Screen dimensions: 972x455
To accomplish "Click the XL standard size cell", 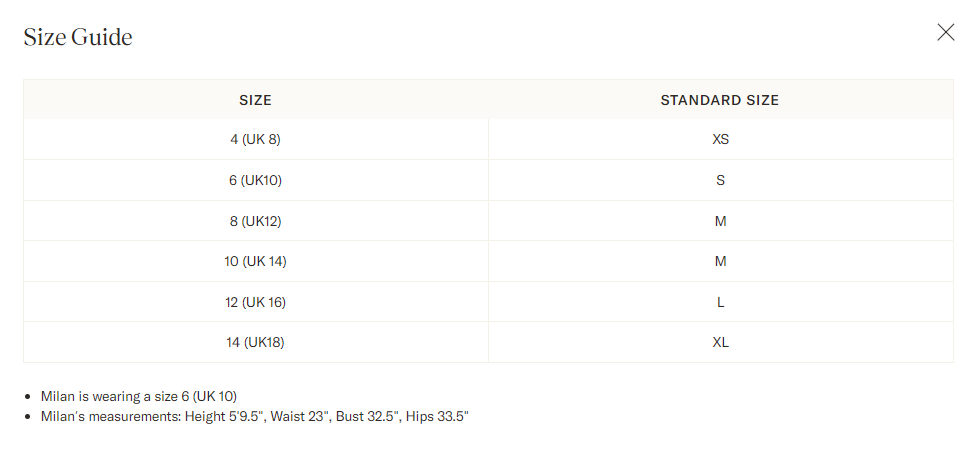I will [720, 342].
